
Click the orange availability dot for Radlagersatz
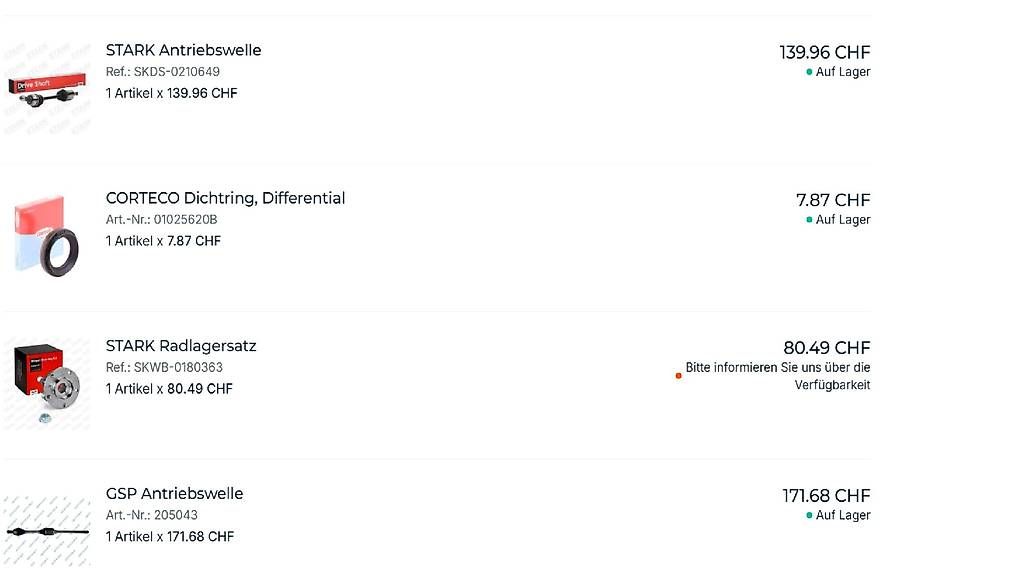click(678, 376)
